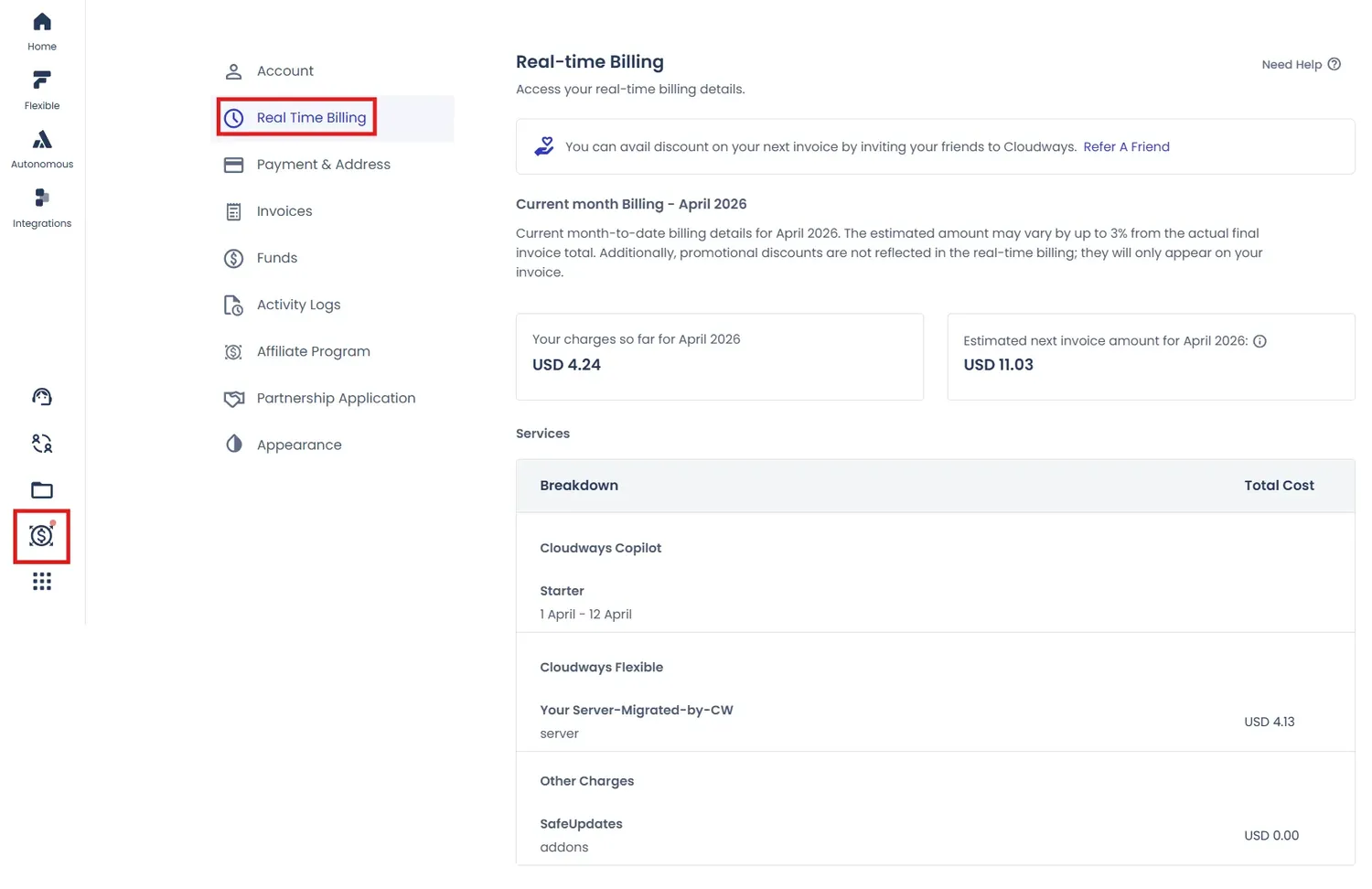Click the Need Help question mark icon

pos(1334,64)
